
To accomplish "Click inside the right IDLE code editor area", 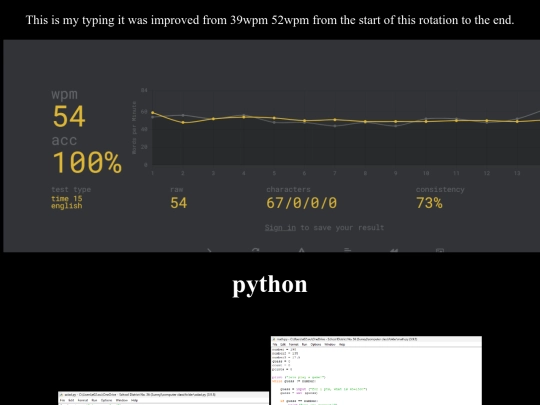I will point(376,376).
